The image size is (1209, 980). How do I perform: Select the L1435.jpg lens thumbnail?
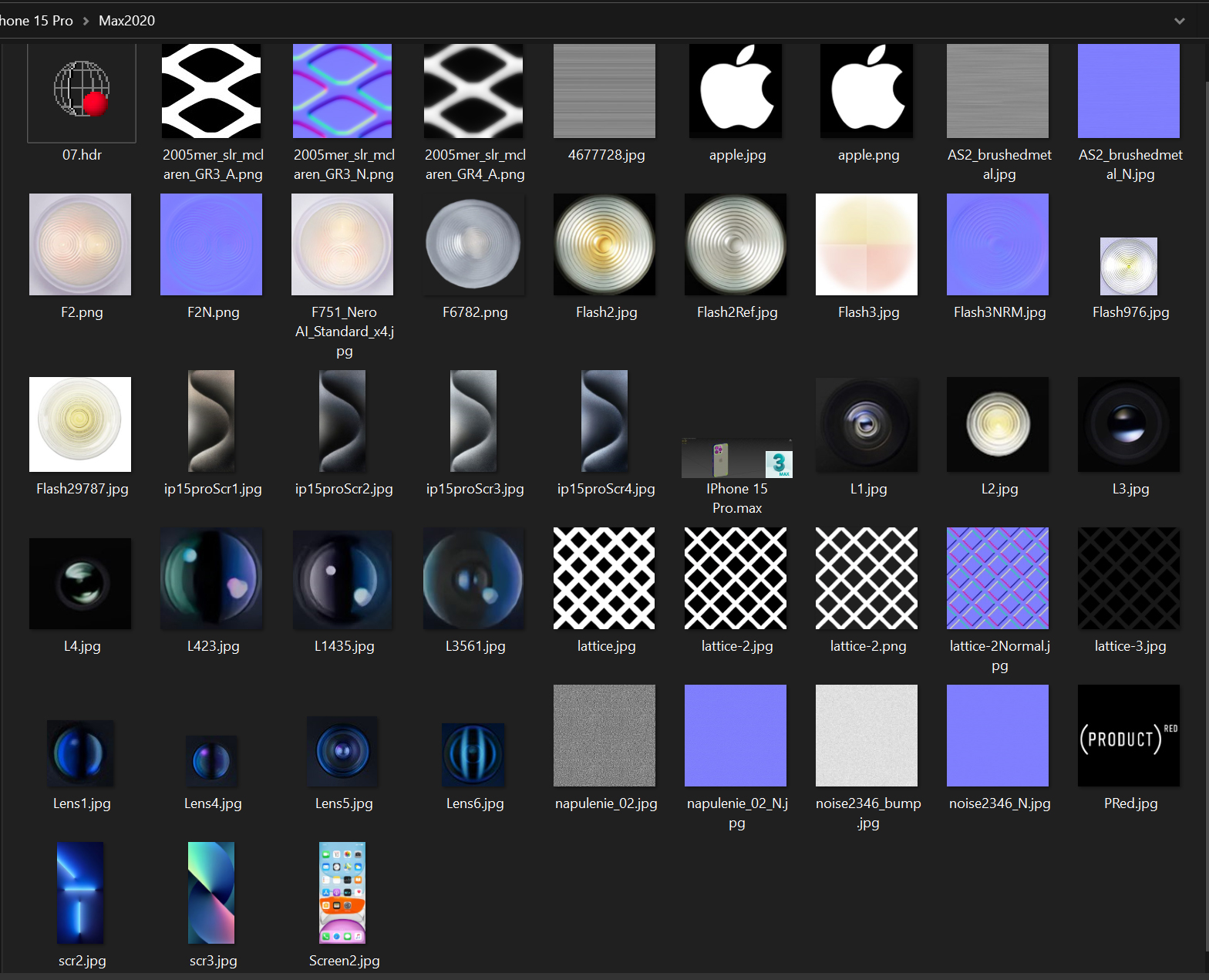[342, 580]
